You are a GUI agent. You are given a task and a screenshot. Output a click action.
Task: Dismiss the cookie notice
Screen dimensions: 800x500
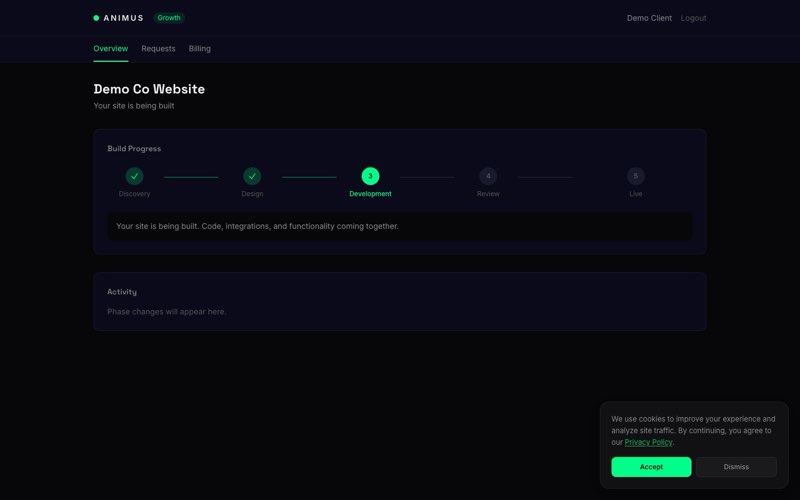tap(736, 467)
